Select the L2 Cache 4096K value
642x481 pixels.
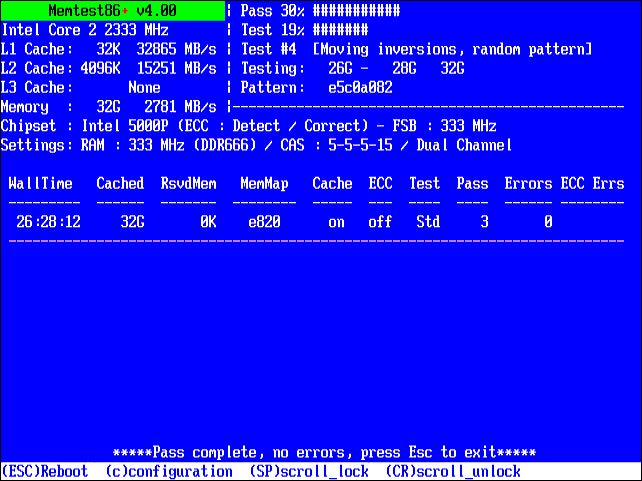tap(100, 68)
